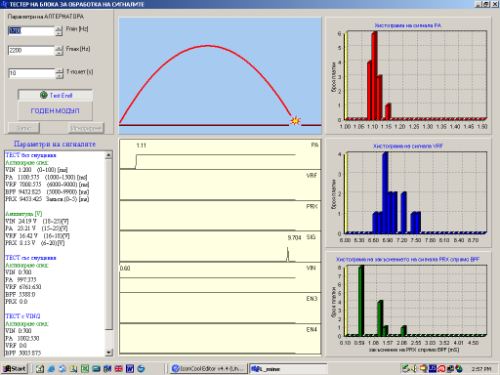The height and width of the screenshot is (375, 500).
Task: Click the signal parameters list scroll-up arrow
Action: (x=109, y=155)
